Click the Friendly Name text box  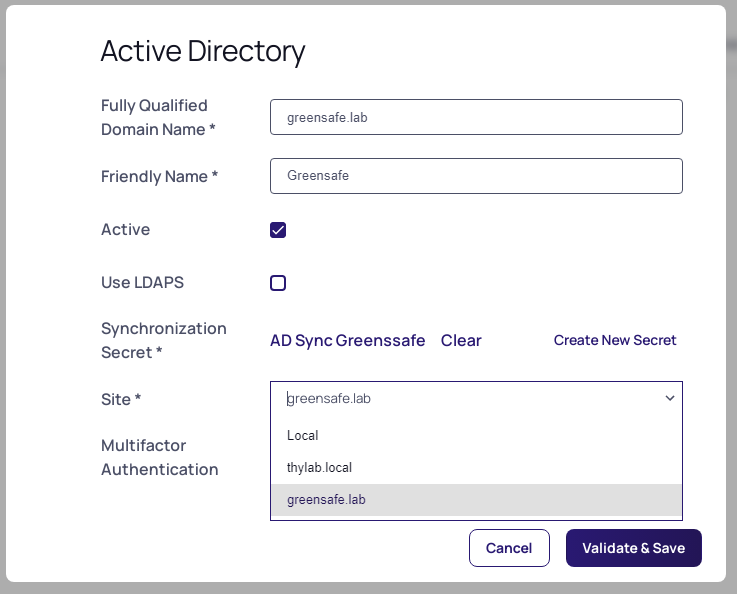point(476,176)
